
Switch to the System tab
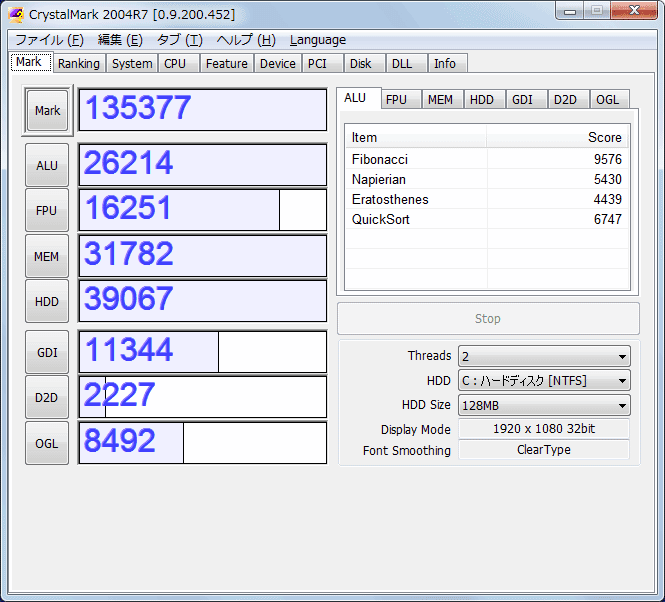point(132,64)
